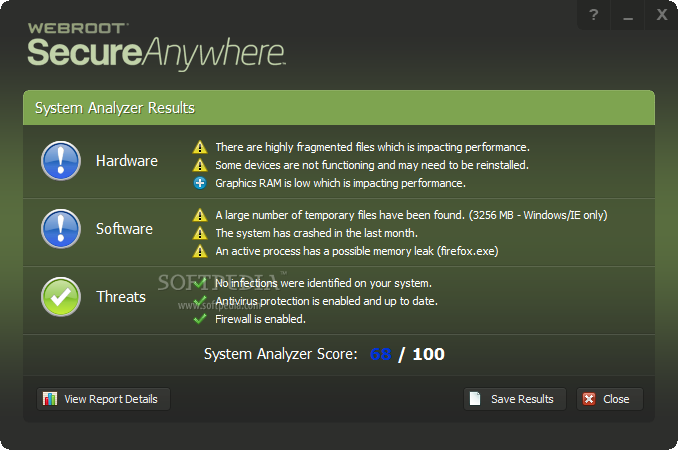
Task: Click the Threats category label
Action: 121,297
